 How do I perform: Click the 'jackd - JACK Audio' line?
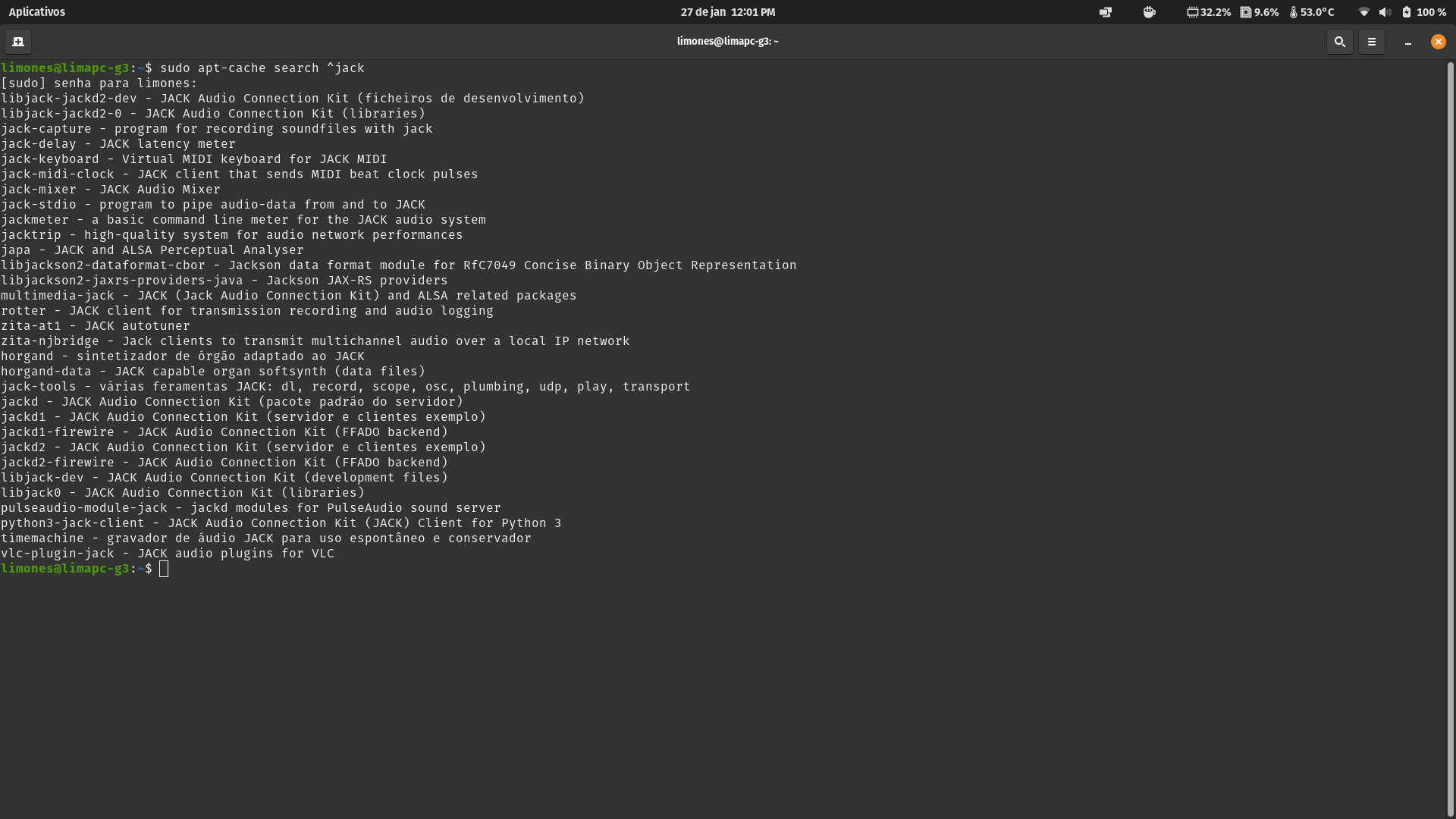click(232, 402)
